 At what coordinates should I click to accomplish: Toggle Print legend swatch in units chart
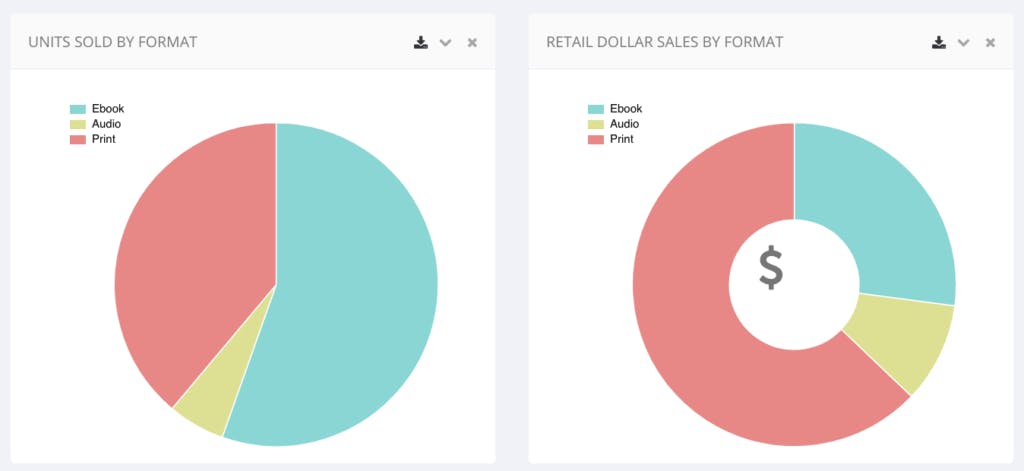78,139
